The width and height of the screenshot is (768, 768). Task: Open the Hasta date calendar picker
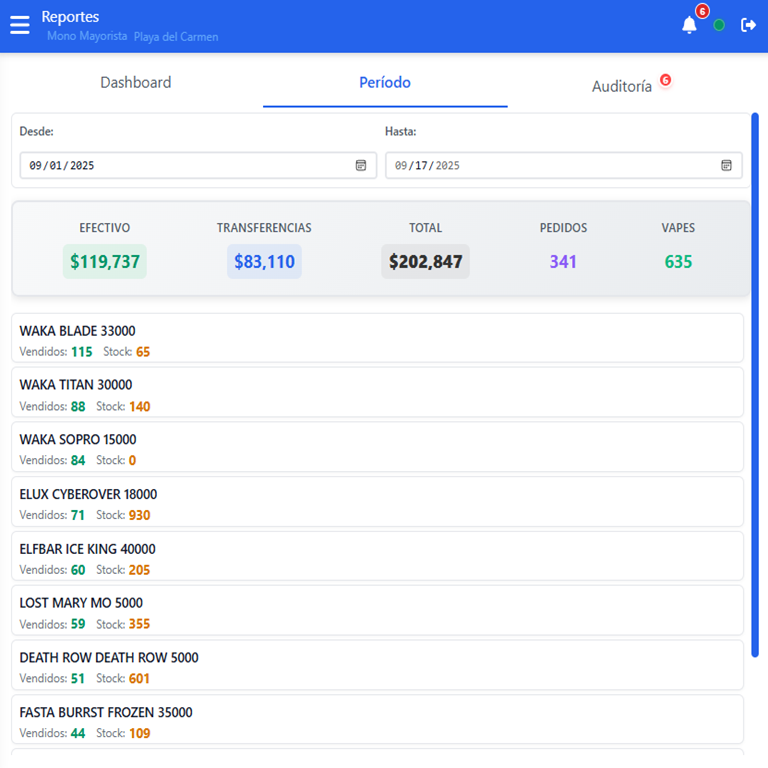point(727,165)
